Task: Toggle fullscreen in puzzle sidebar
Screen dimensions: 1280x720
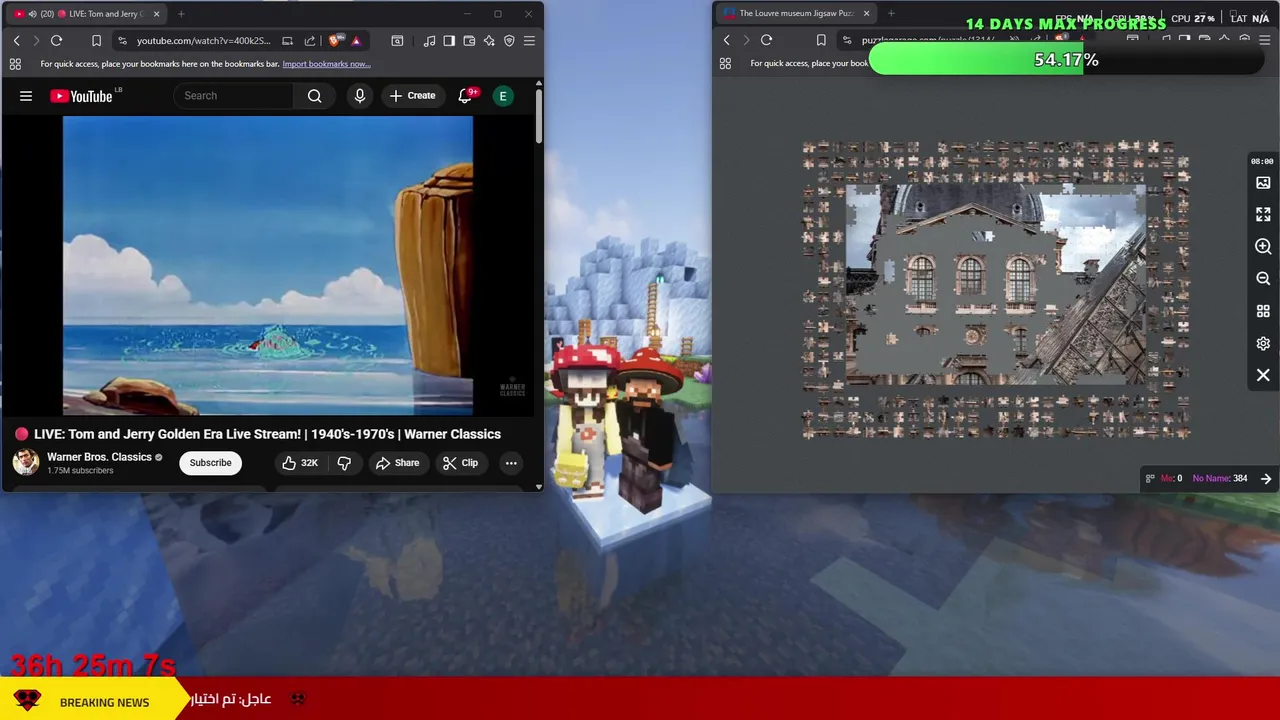Action: [1263, 214]
